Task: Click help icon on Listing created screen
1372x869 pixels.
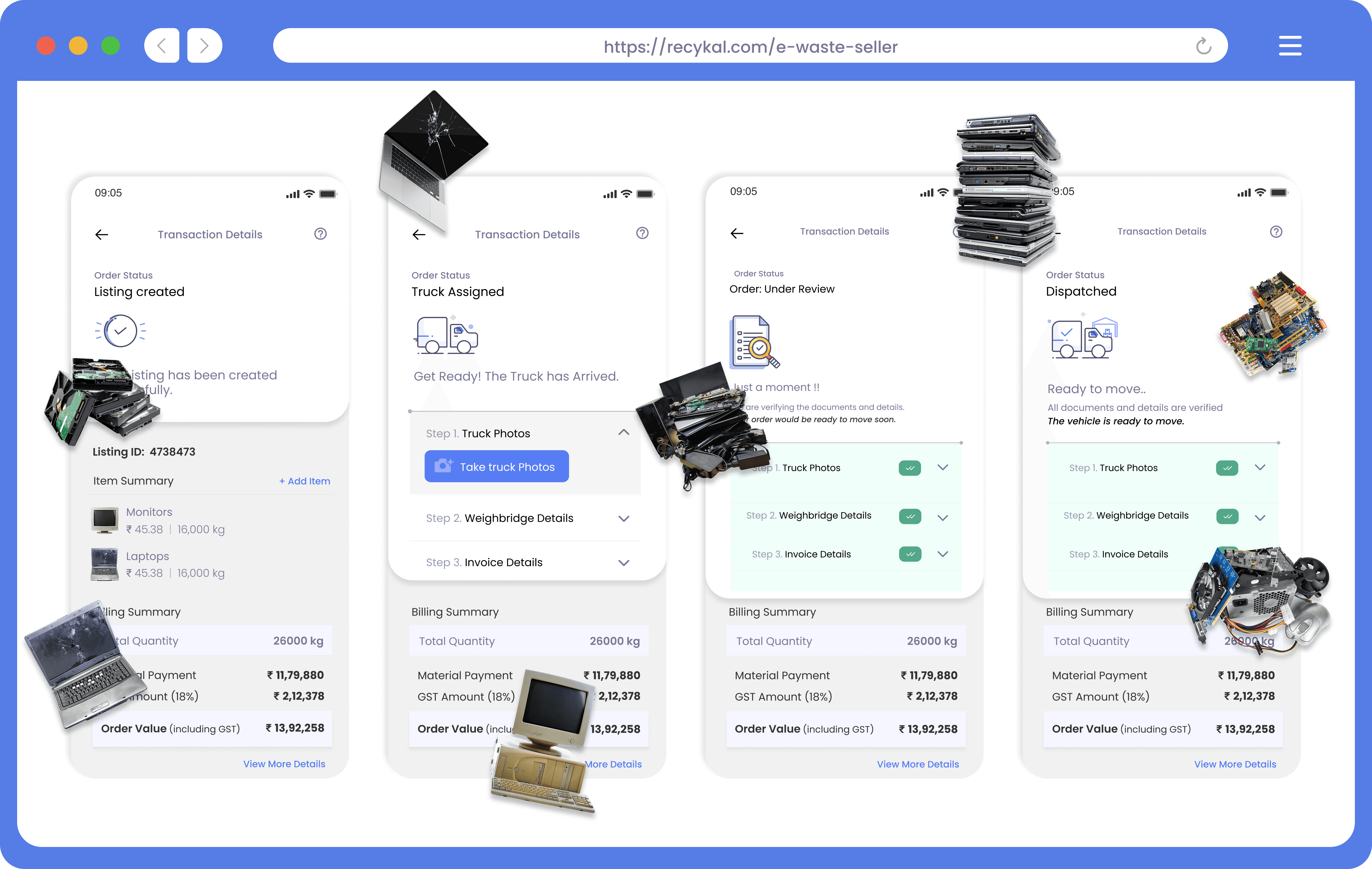Action: (320, 234)
